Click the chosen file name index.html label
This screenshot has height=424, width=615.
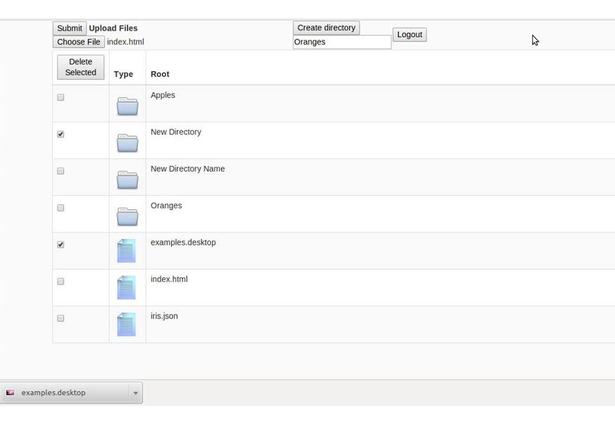tap(126, 42)
